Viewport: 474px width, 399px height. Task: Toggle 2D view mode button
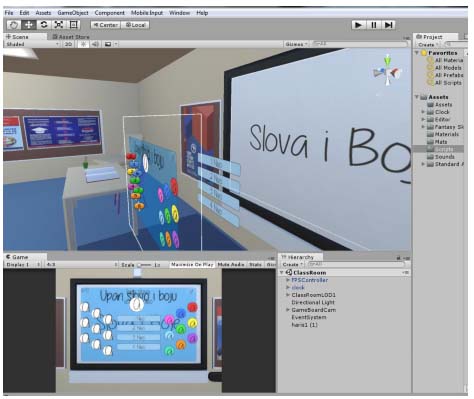pyautogui.click(x=68, y=44)
